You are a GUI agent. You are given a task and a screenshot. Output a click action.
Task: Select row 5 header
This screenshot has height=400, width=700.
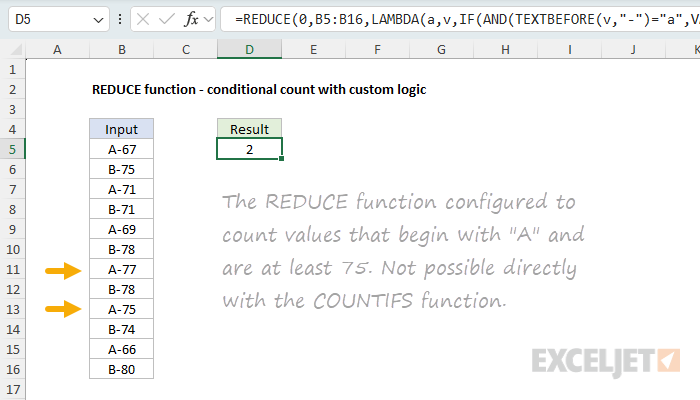tap(12, 149)
